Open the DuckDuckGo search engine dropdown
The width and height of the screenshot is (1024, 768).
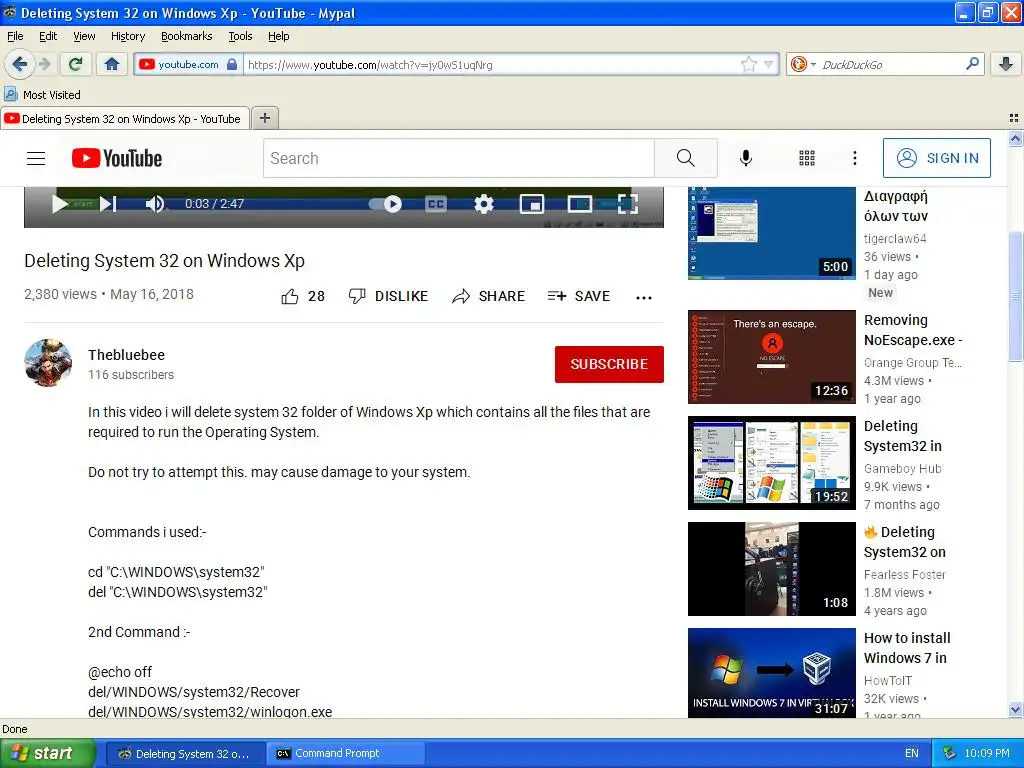point(803,64)
